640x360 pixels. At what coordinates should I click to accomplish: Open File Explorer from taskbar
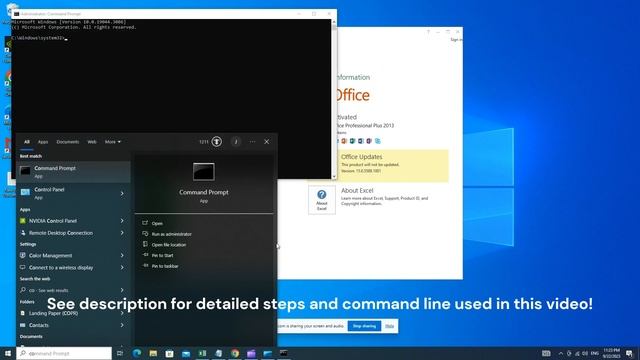point(153,353)
